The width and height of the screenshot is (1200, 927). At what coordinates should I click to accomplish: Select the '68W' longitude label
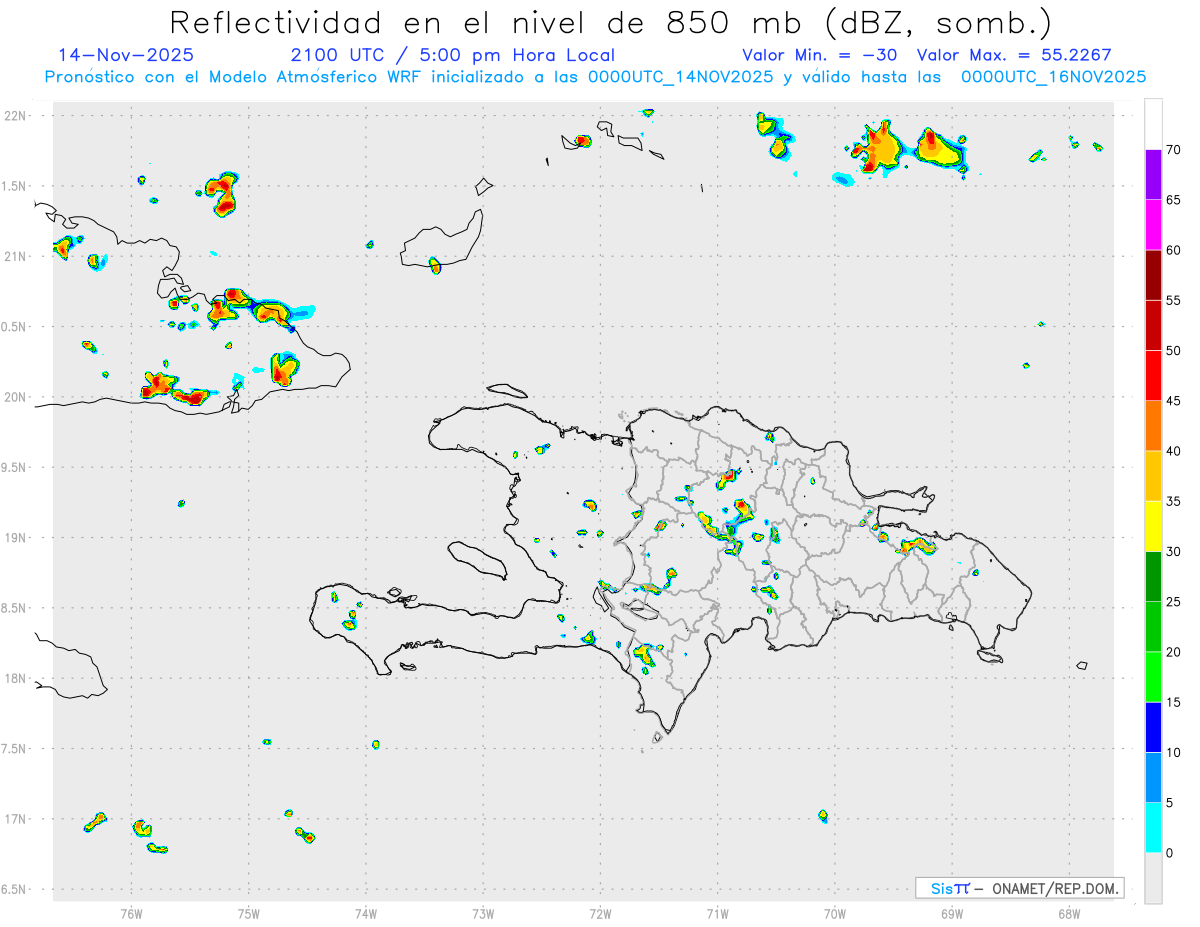click(x=1069, y=914)
